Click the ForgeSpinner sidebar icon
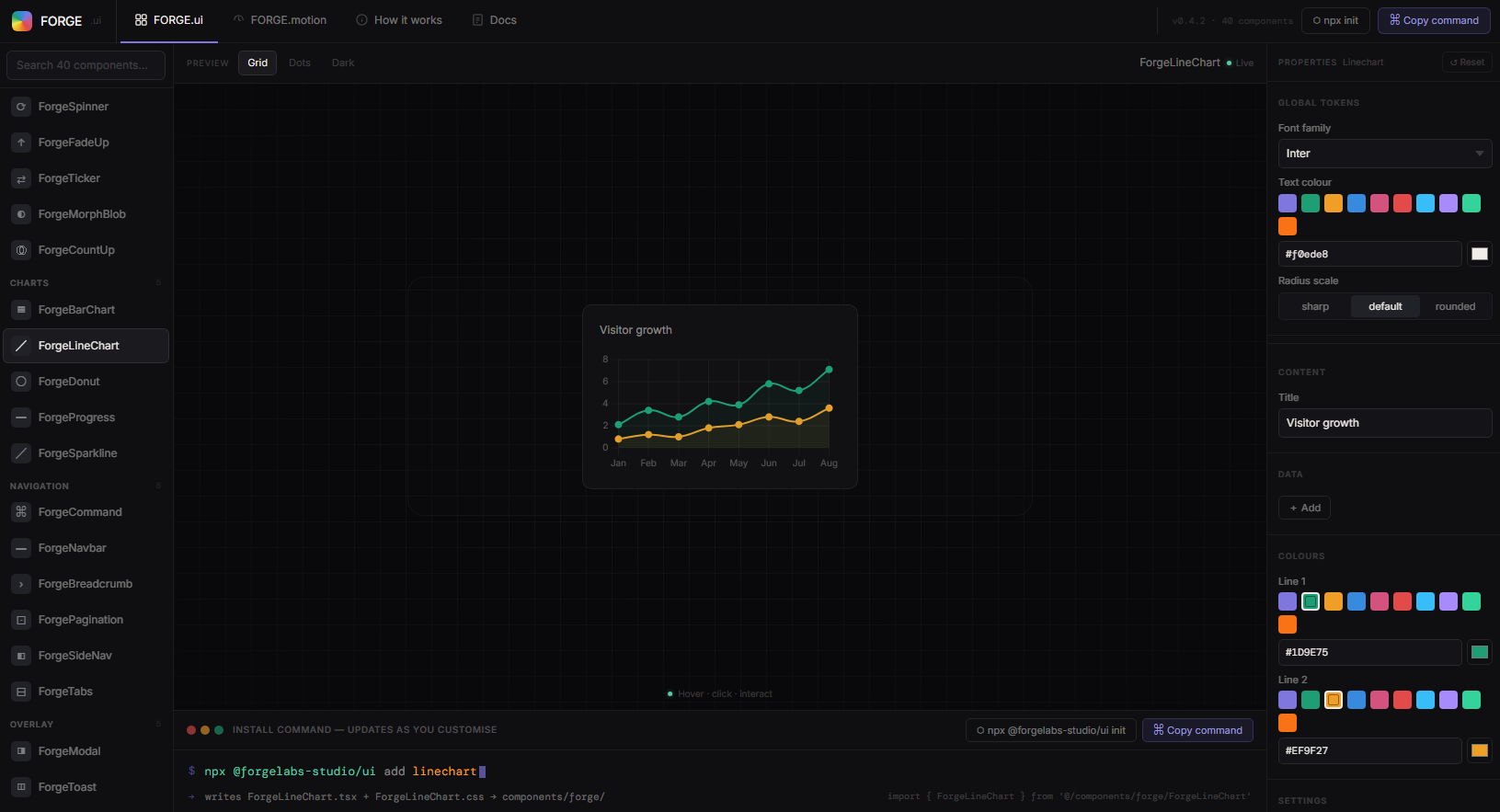1500x812 pixels. coord(21,107)
